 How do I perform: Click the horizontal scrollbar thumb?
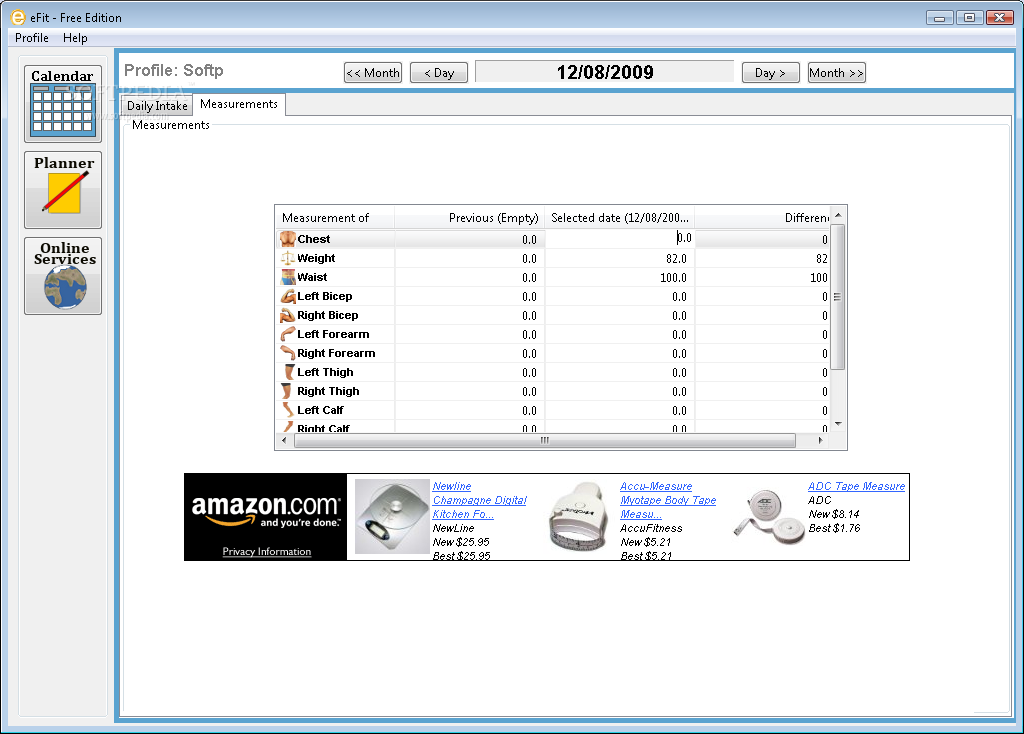click(545, 440)
